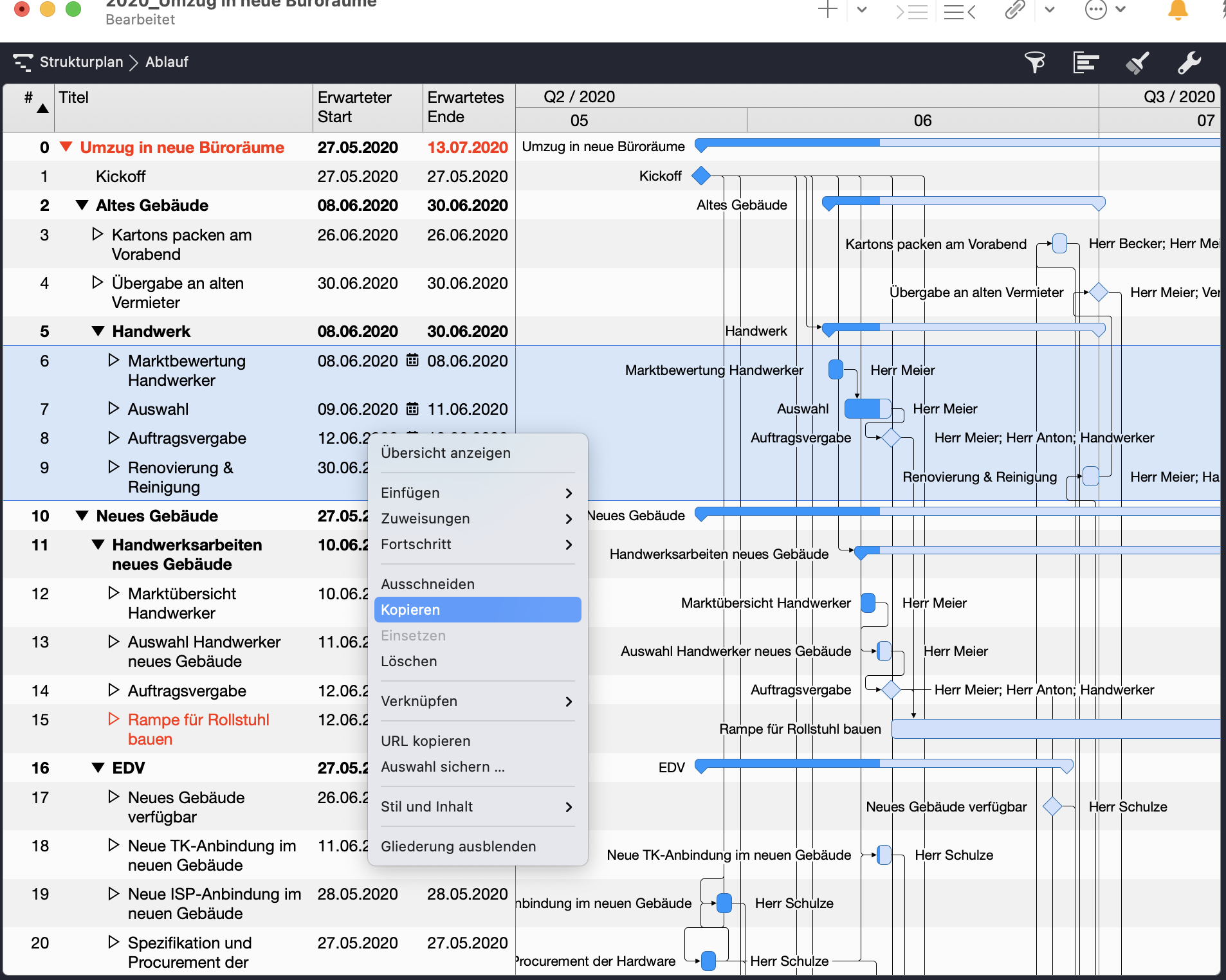Open calendar picker for Marktbewertung start date
Screen dimensions: 1226x980
412,361
